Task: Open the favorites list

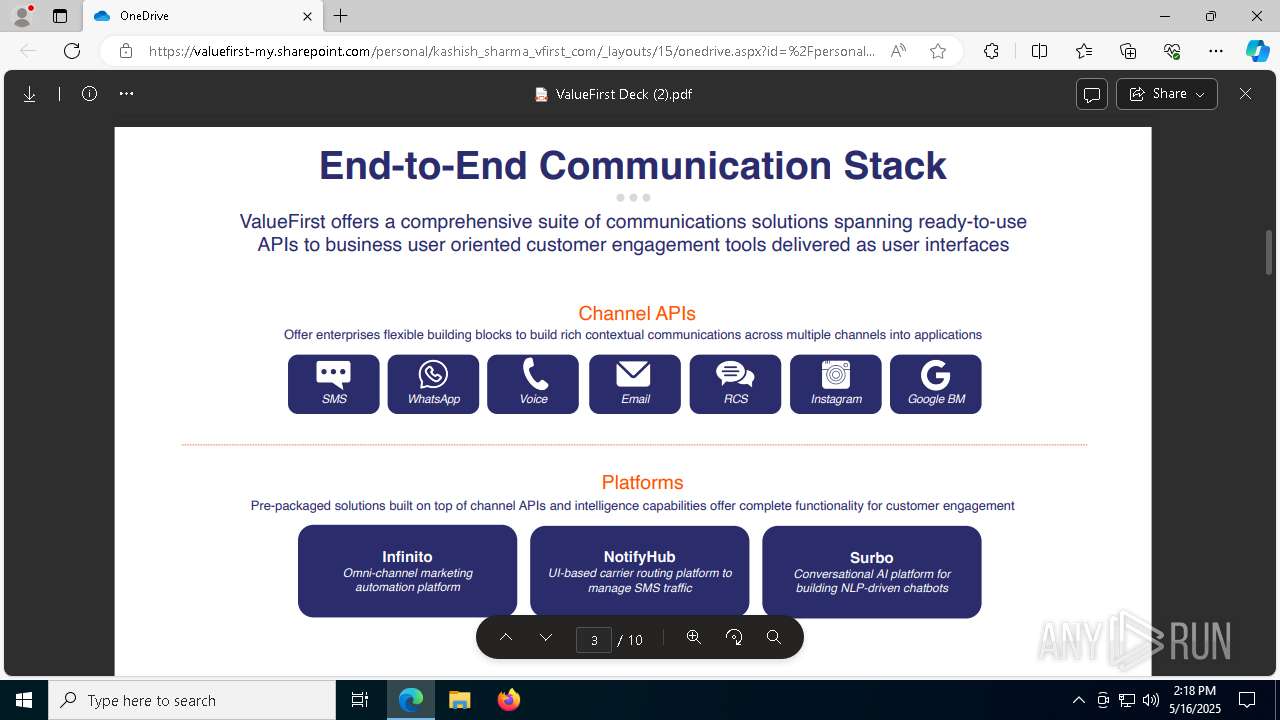Action: [x=1084, y=51]
